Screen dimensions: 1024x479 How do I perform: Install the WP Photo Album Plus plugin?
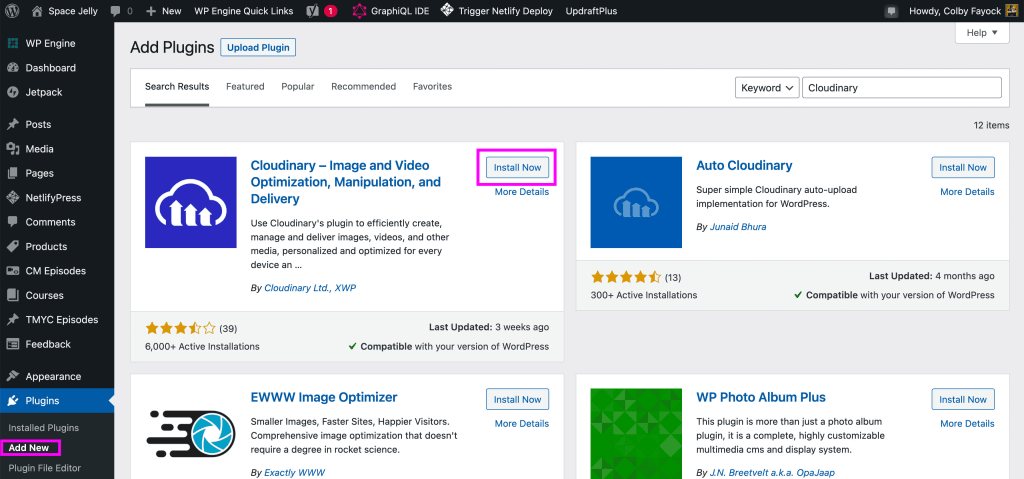pos(963,399)
